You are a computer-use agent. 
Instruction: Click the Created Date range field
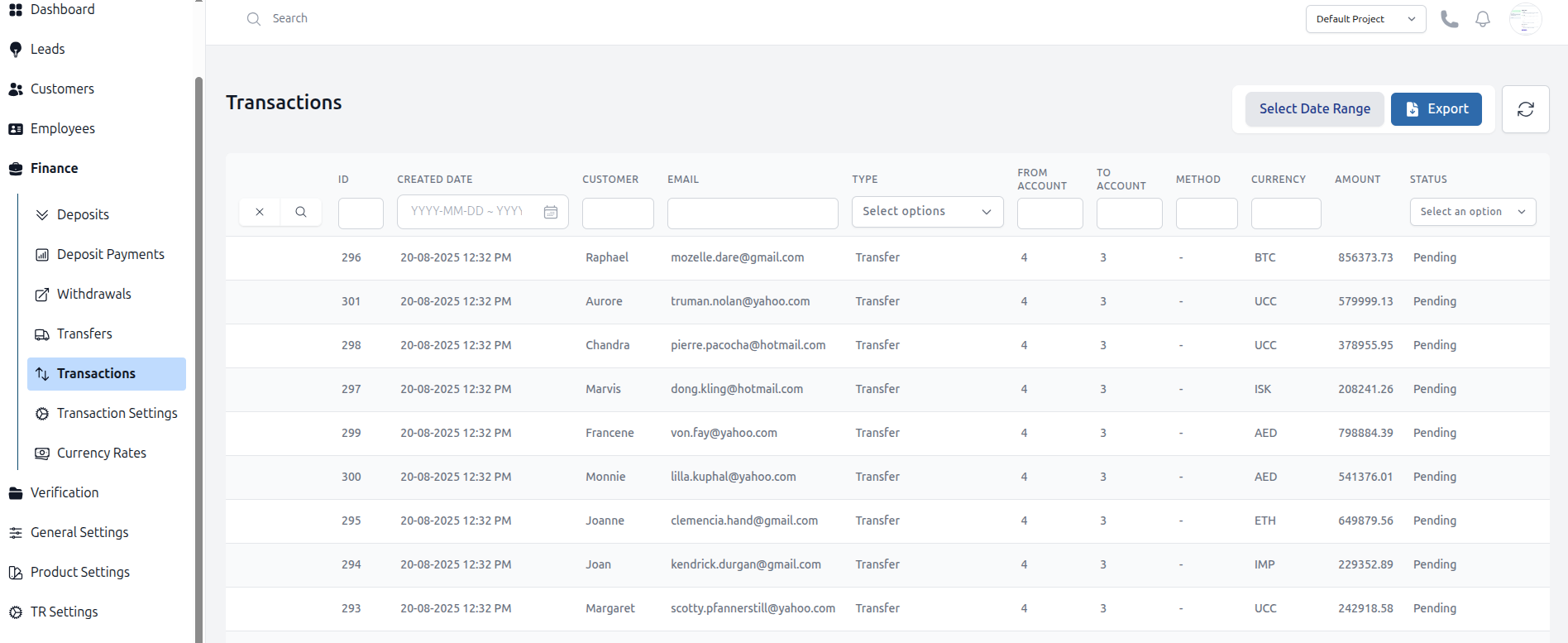click(x=483, y=212)
